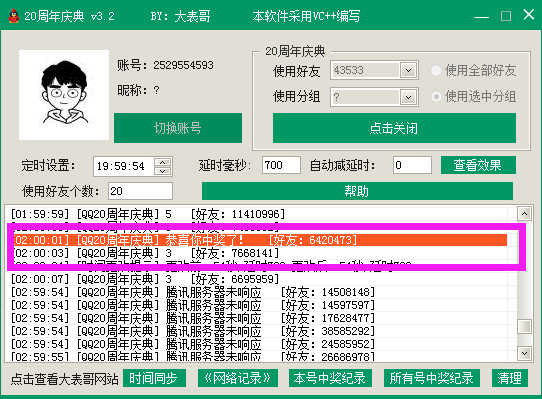Close the 20周年庆典 window
Viewport: 542px width, 399px height.
tap(529, 15)
